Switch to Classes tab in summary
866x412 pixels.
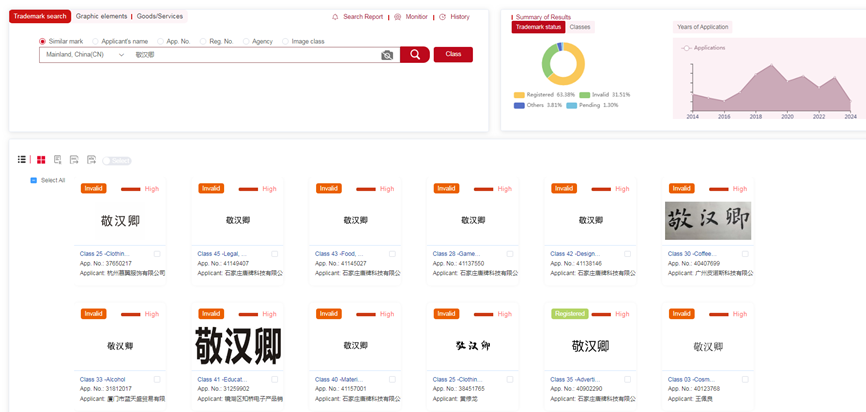580,27
